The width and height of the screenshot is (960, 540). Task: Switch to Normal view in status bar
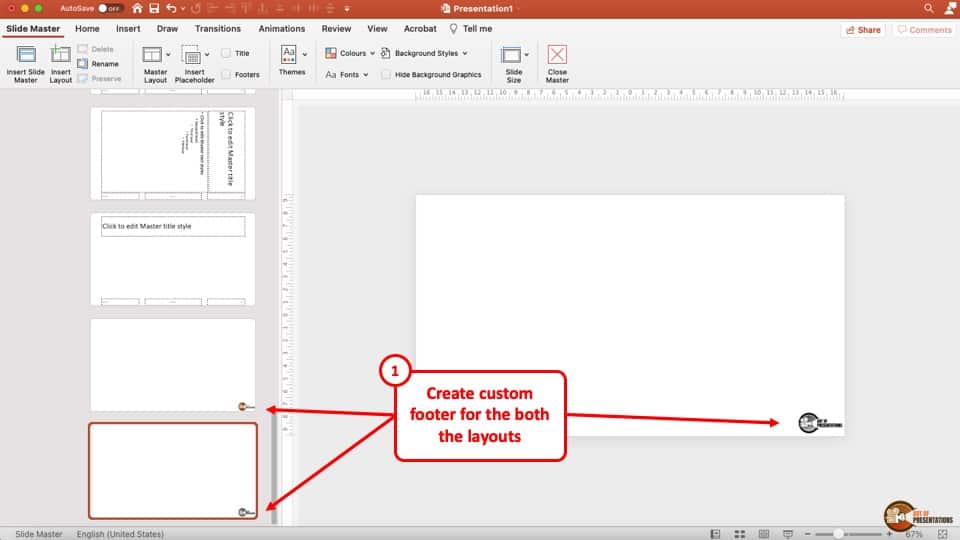click(715, 534)
